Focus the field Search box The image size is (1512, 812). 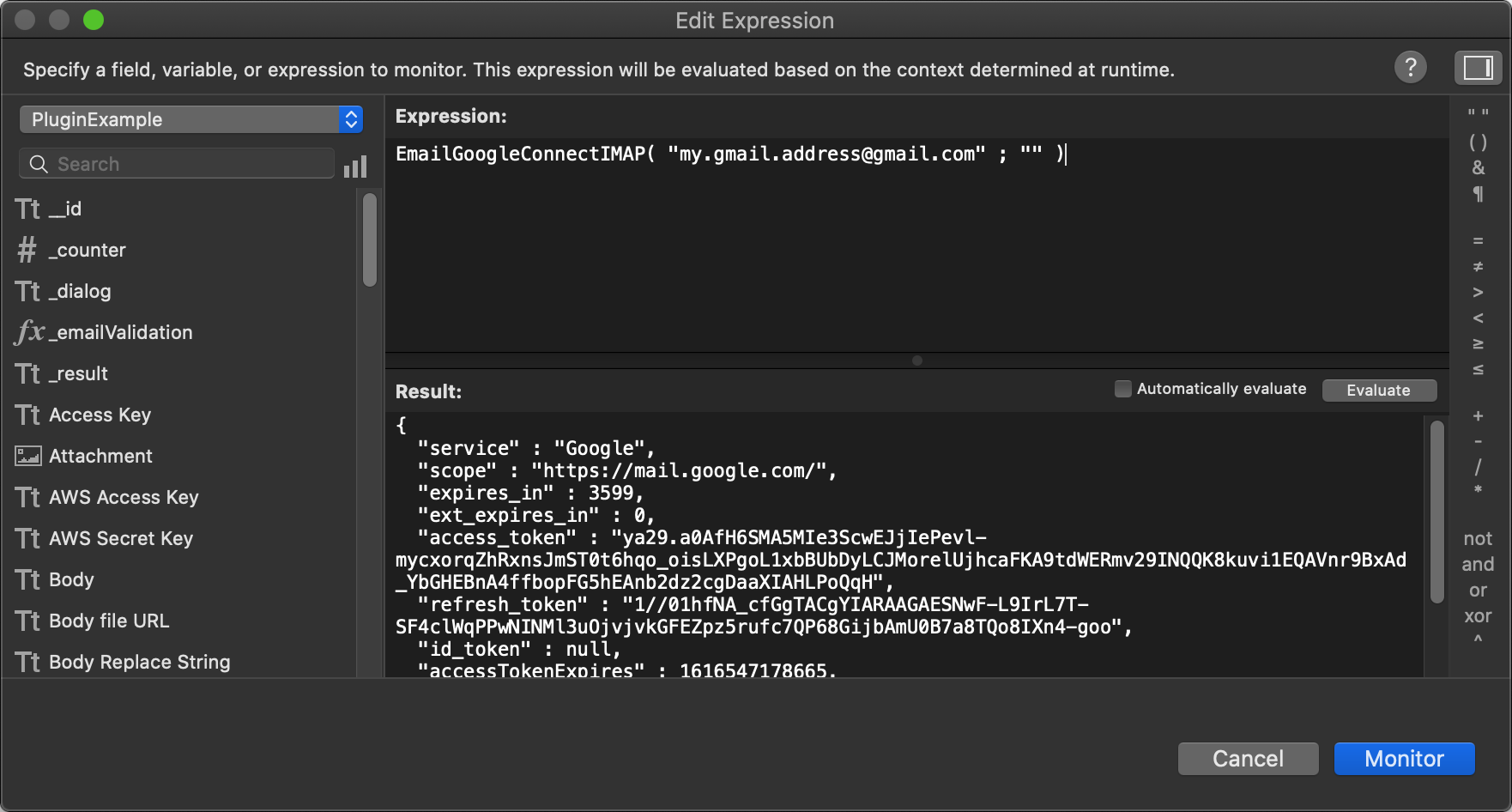[x=177, y=164]
